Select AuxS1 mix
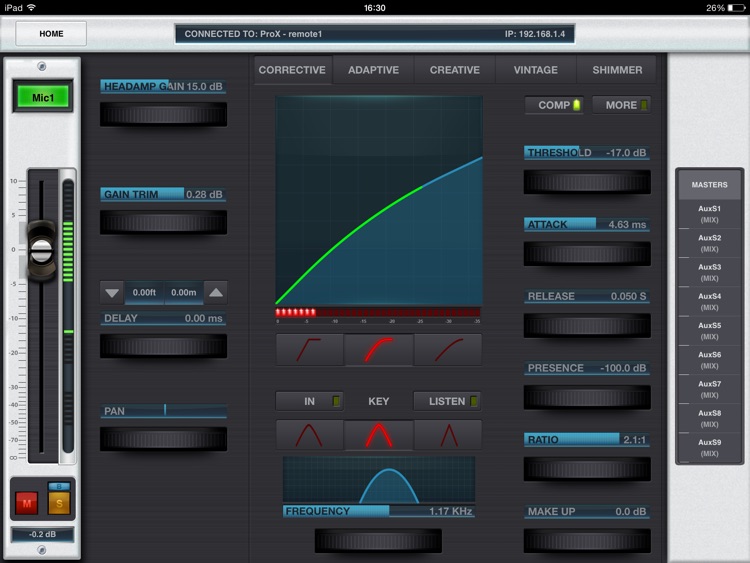The image size is (750, 563). point(709,214)
